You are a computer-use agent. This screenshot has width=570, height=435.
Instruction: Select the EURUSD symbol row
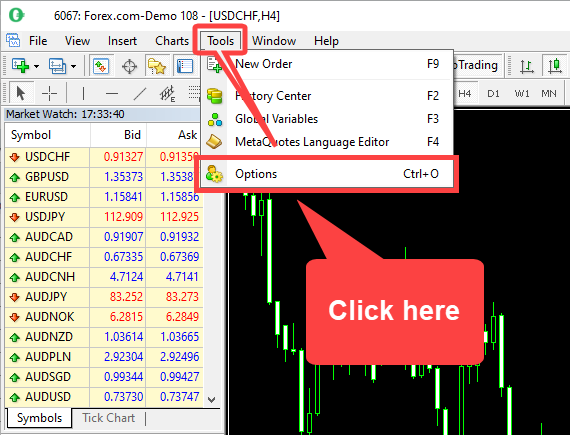[104, 197]
